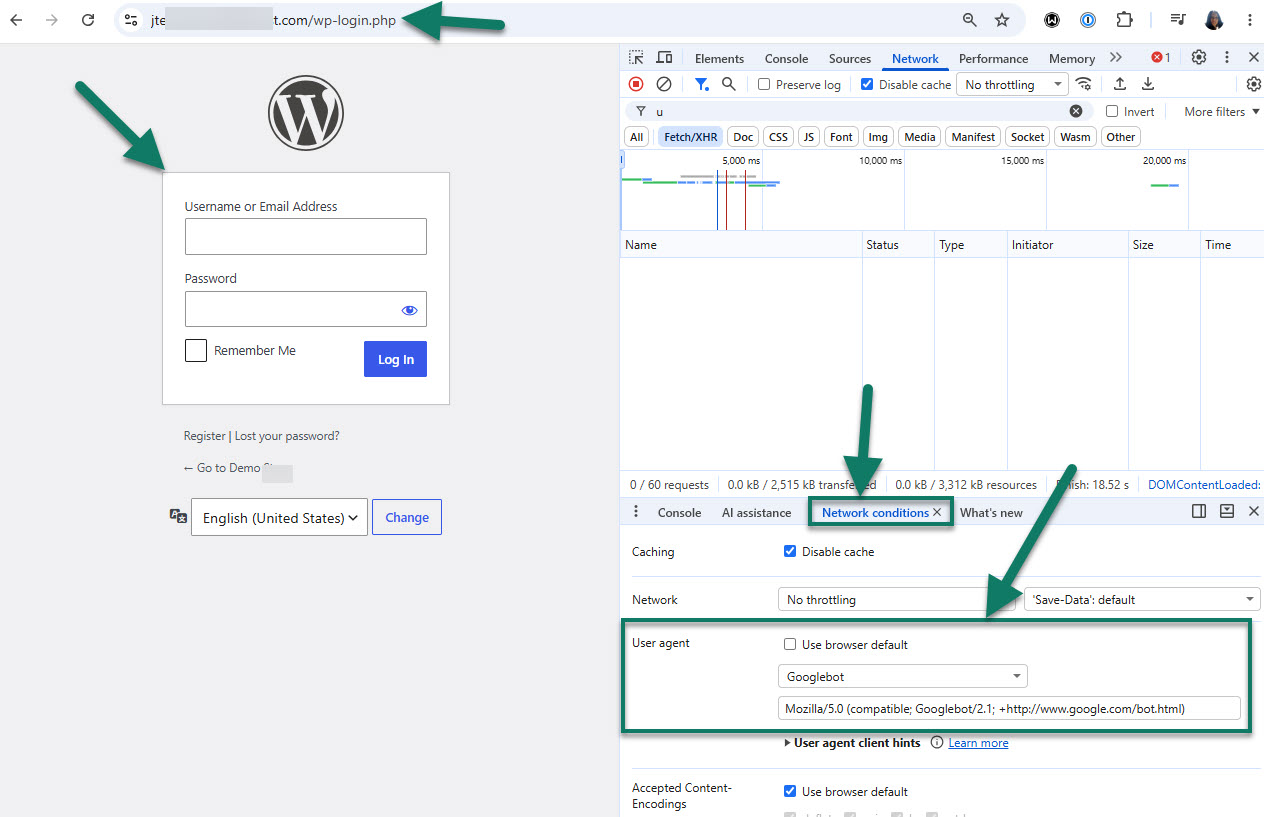Open Chrome three-dot menu
This screenshot has width=1264, height=817.
[1249, 20]
